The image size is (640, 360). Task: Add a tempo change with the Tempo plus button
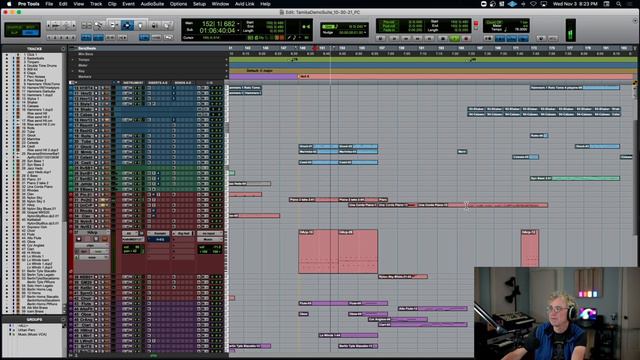coord(227,60)
